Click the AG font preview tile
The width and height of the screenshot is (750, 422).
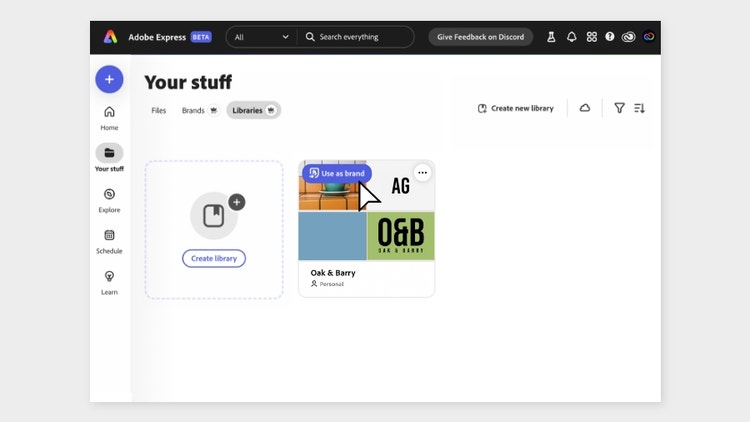click(401, 187)
